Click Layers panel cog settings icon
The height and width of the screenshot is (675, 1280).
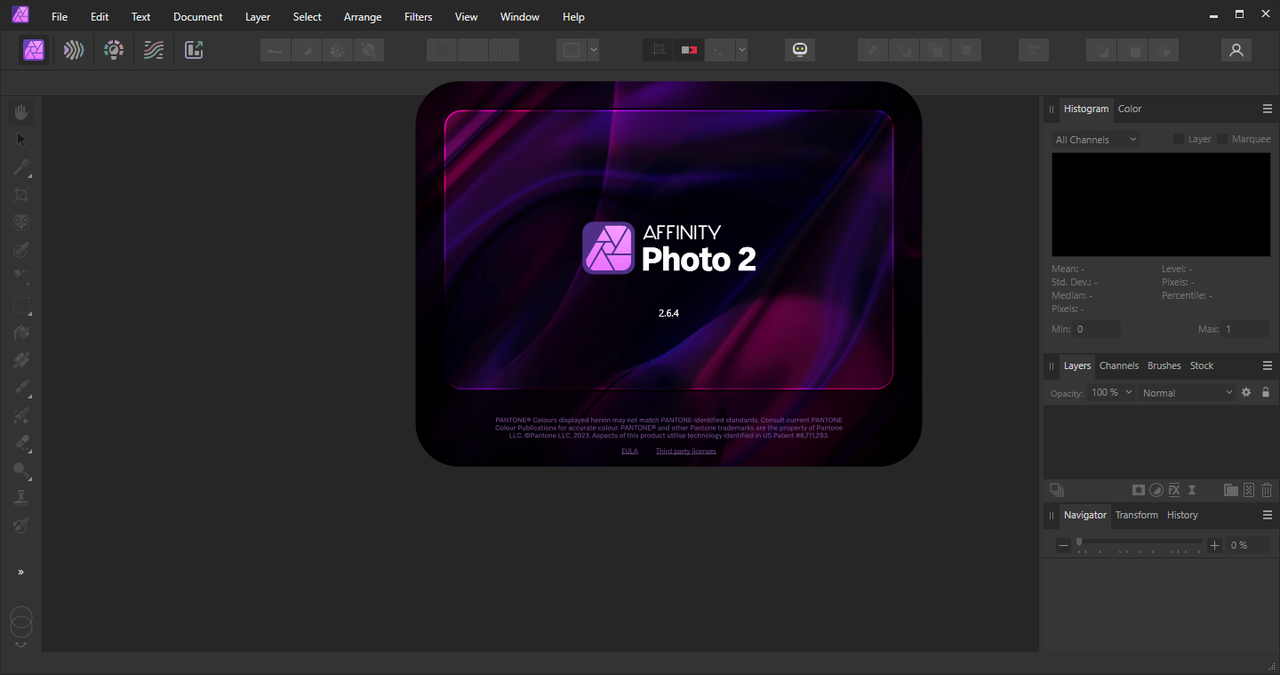point(1246,392)
